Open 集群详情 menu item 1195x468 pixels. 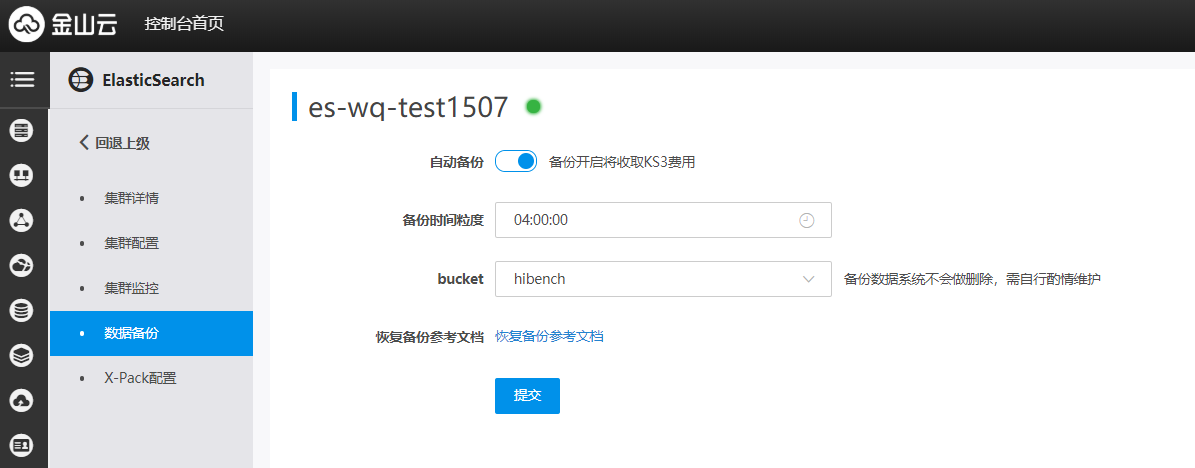[x=131, y=199]
